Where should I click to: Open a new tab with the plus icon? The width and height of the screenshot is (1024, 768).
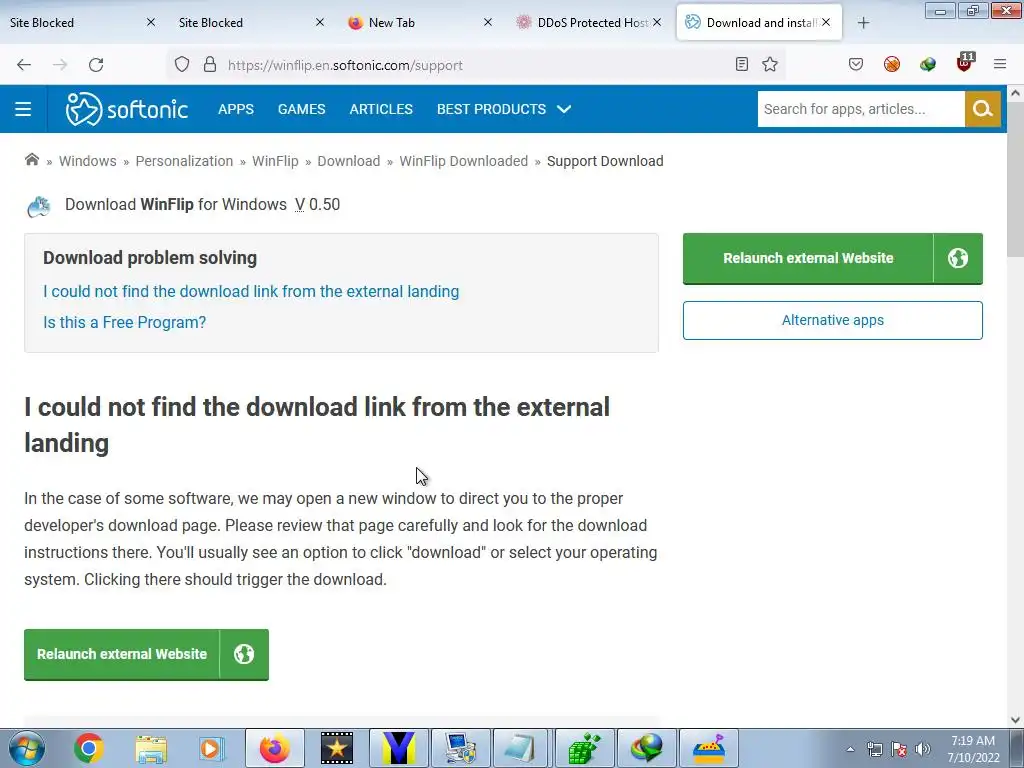click(863, 23)
